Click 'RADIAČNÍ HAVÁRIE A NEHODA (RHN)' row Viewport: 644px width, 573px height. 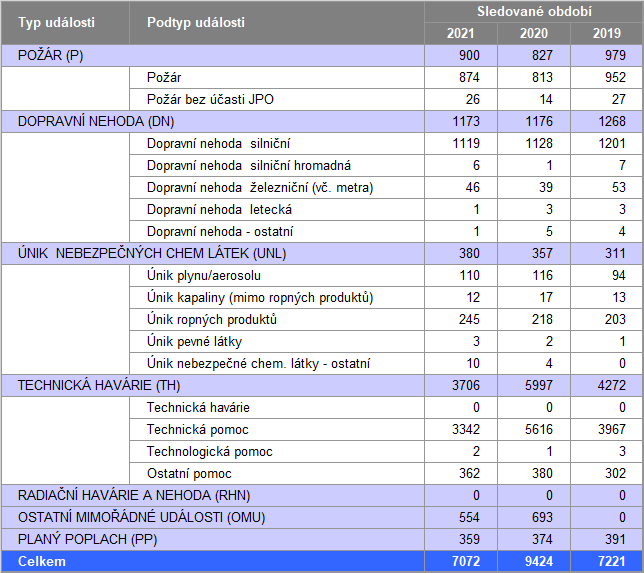tap(134, 496)
